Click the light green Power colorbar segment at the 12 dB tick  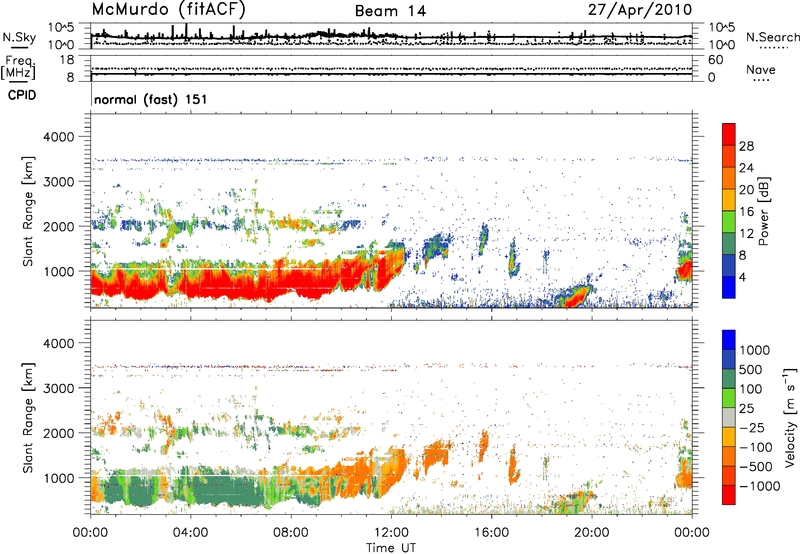coord(729,221)
